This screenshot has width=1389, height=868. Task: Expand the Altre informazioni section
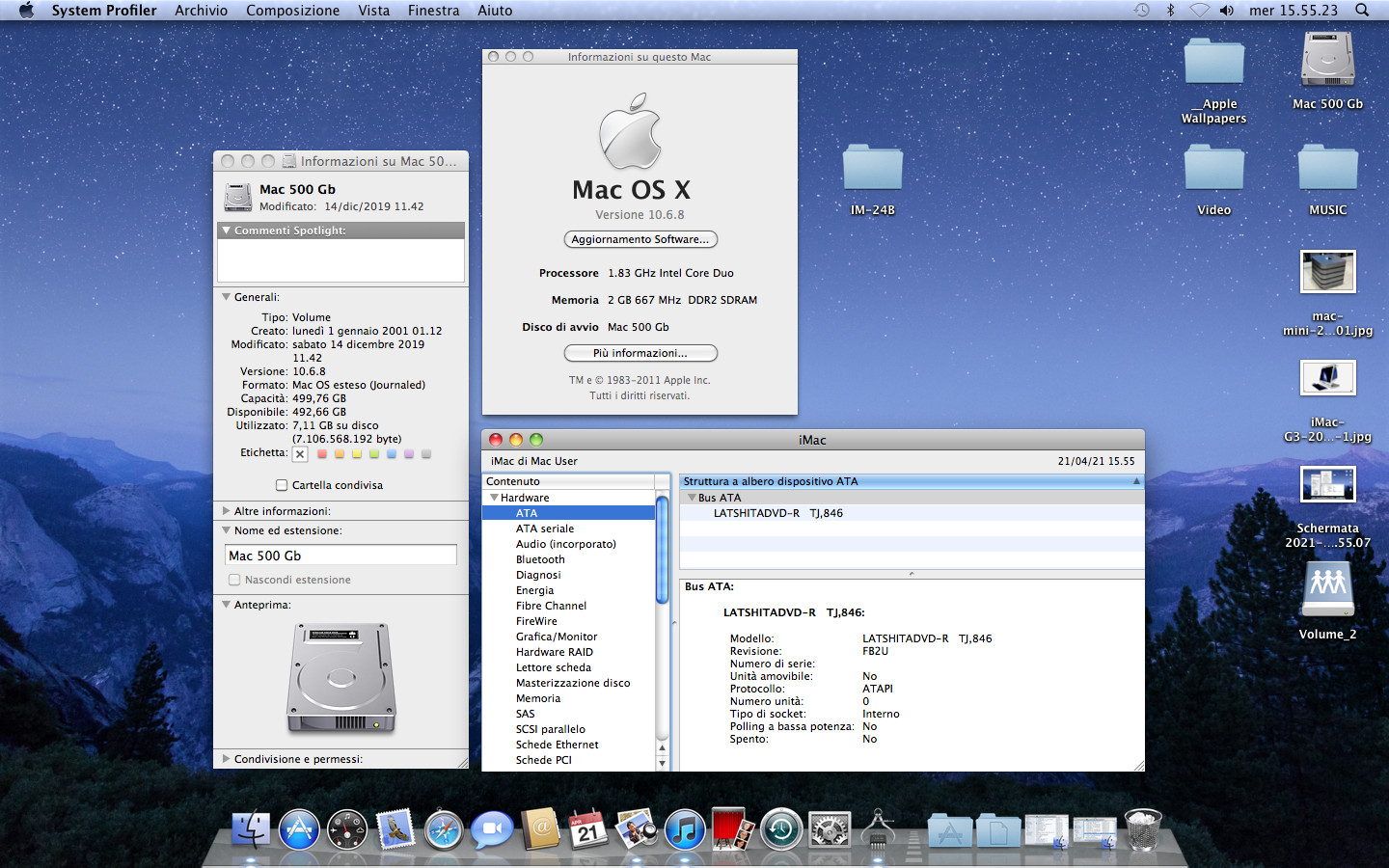click(227, 511)
